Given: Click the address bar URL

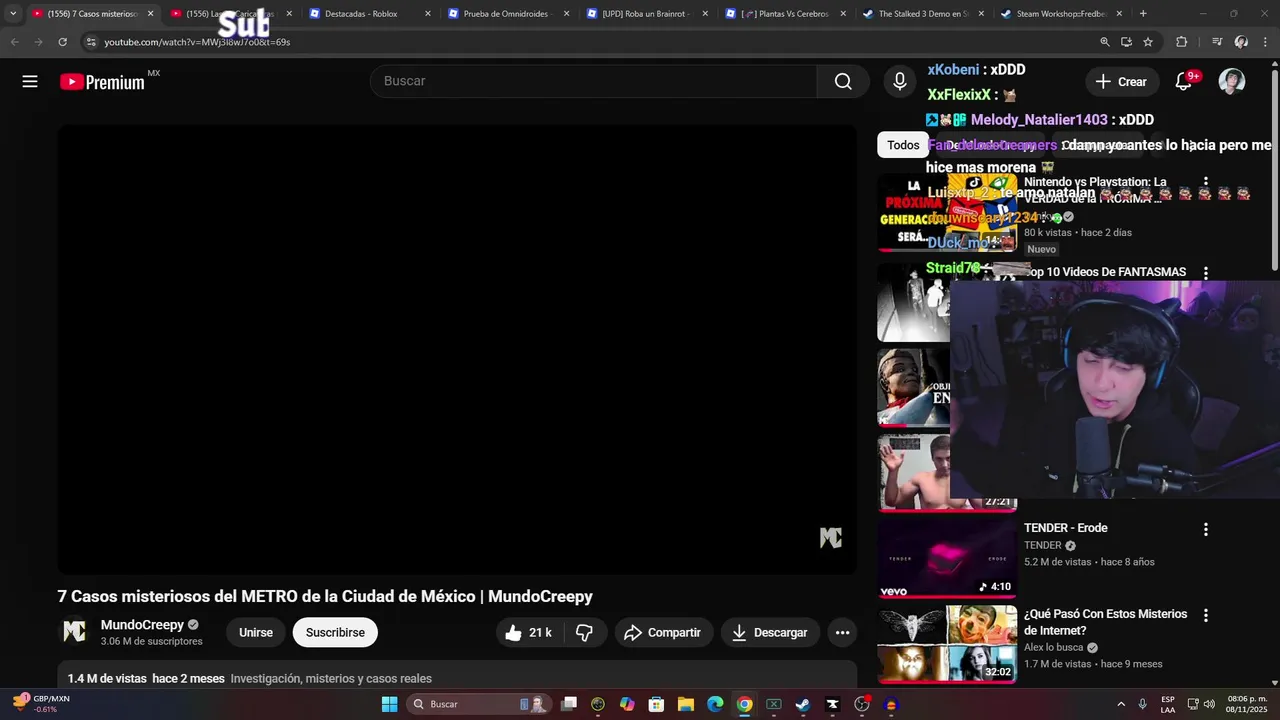Looking at the screenshot, I should click(197, 42).
